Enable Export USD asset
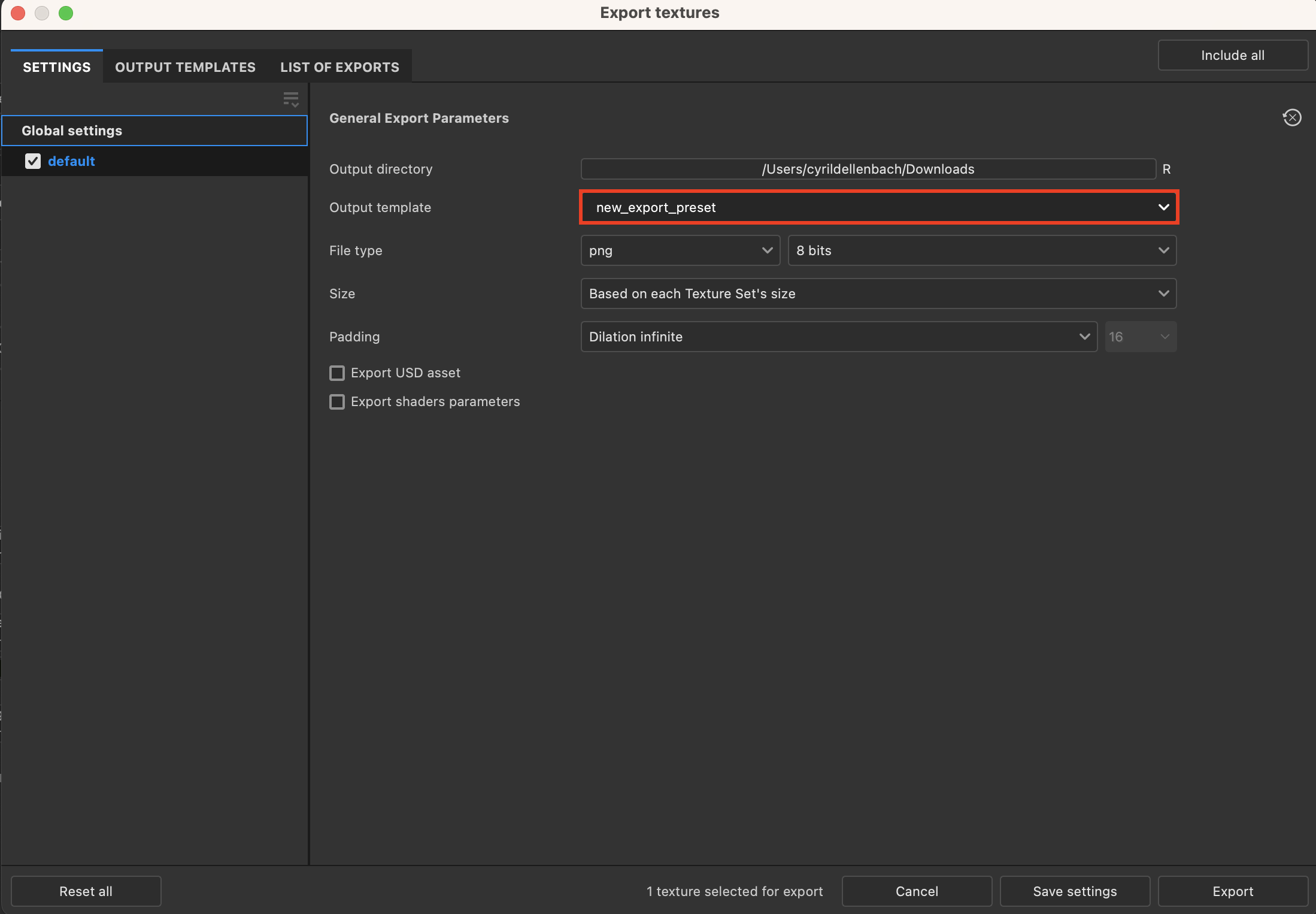Image resolution: width=1316 pixels, height=914 pixels. [336, 373]
